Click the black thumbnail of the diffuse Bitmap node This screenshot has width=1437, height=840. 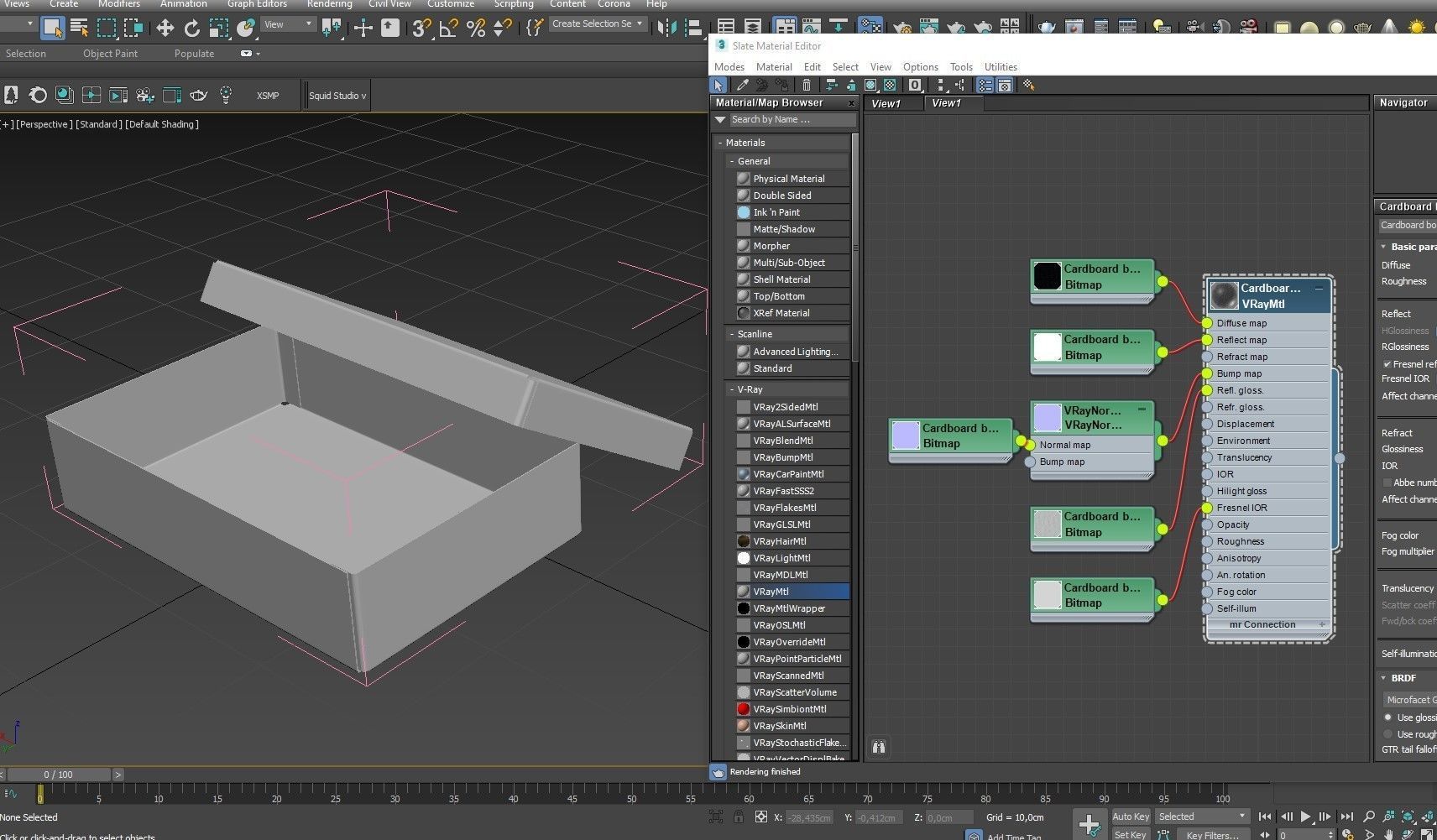pos(1048,276)
